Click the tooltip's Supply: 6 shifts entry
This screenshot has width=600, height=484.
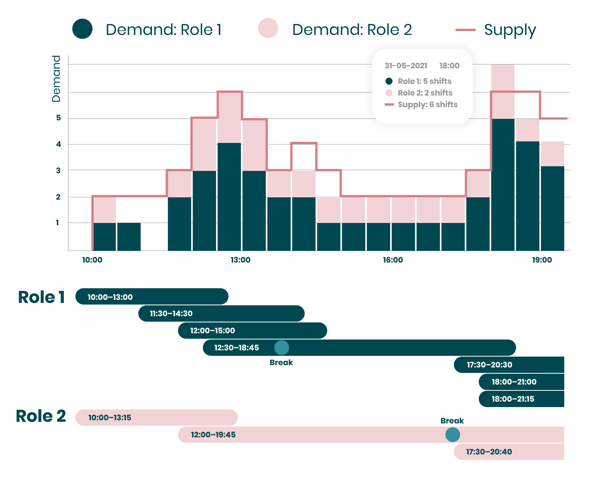427,105
